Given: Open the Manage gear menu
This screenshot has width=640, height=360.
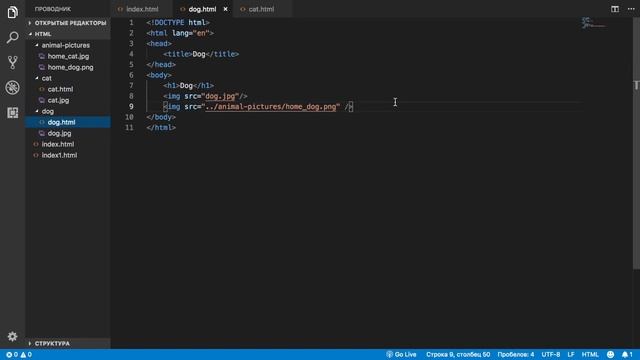Looking at the screenshot, I should [x=12, y=336].
